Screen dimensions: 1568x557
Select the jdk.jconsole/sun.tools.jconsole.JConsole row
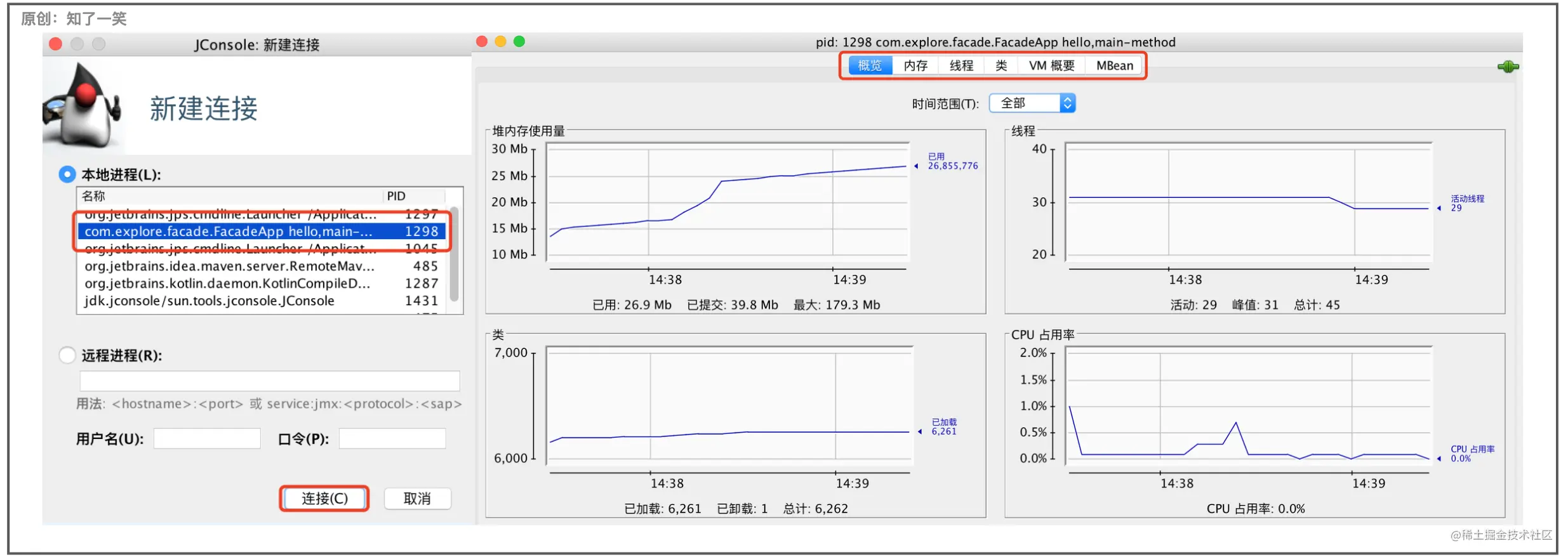pyautogui.click(x=262, y=301)
